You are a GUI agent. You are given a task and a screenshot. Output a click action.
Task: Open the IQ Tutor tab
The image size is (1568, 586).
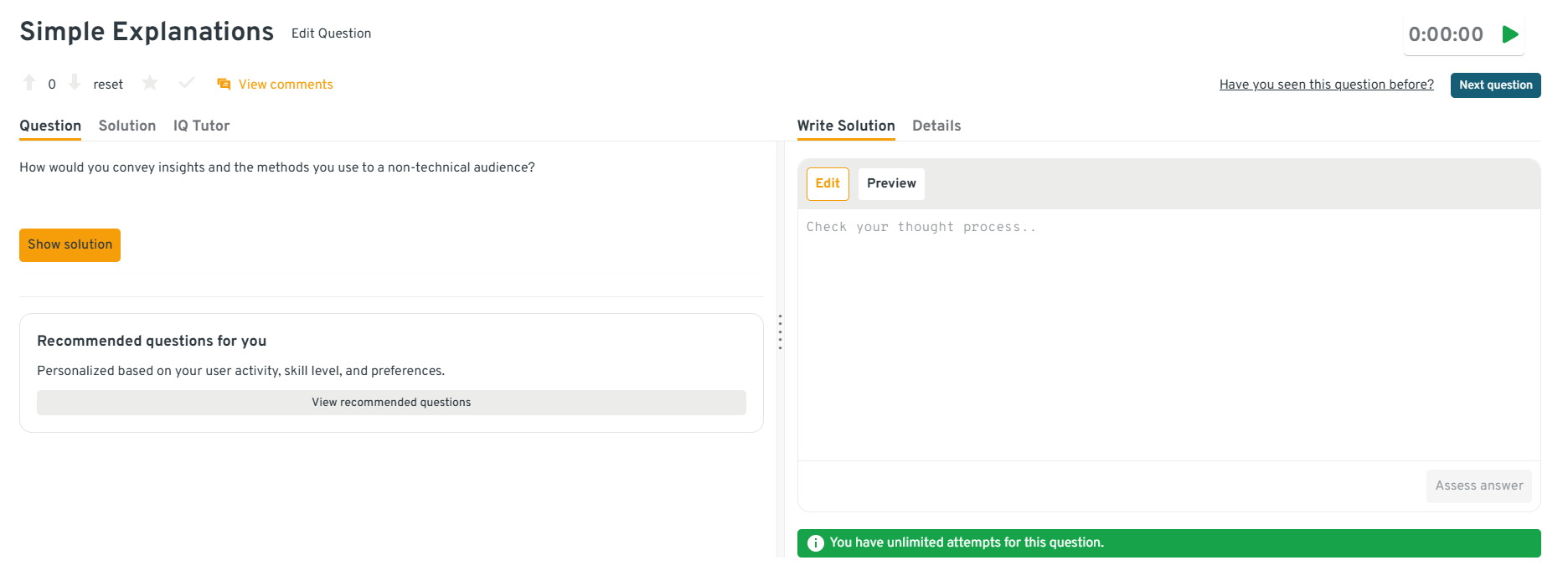pos(201,126)
